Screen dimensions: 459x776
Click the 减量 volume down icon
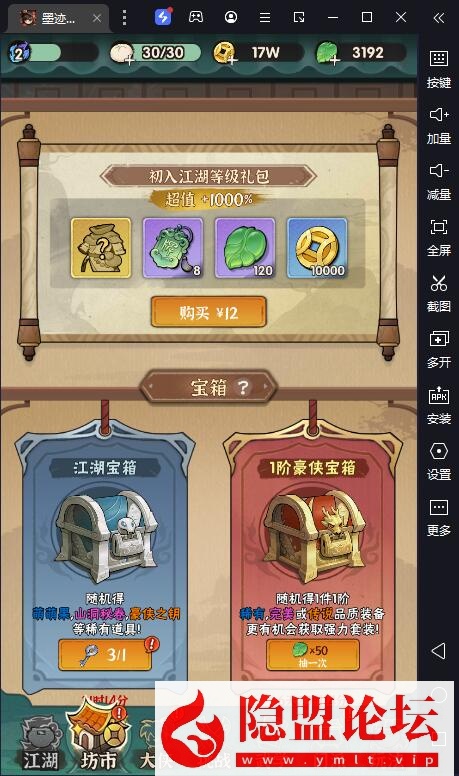tap(439, 182)
